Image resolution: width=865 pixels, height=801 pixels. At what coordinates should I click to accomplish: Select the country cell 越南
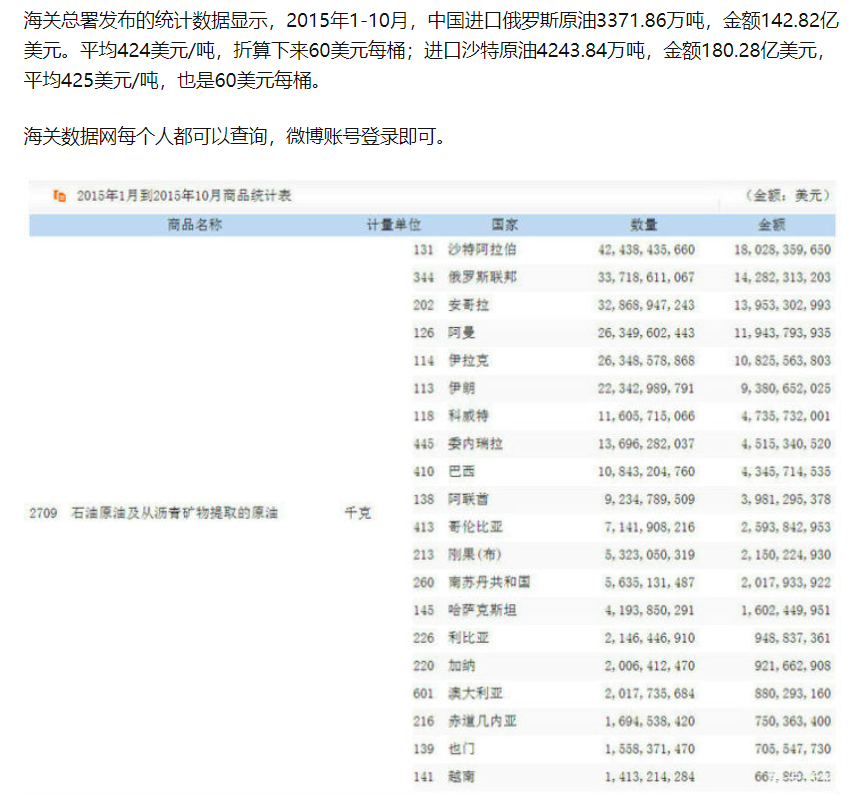tap(462, 777)
